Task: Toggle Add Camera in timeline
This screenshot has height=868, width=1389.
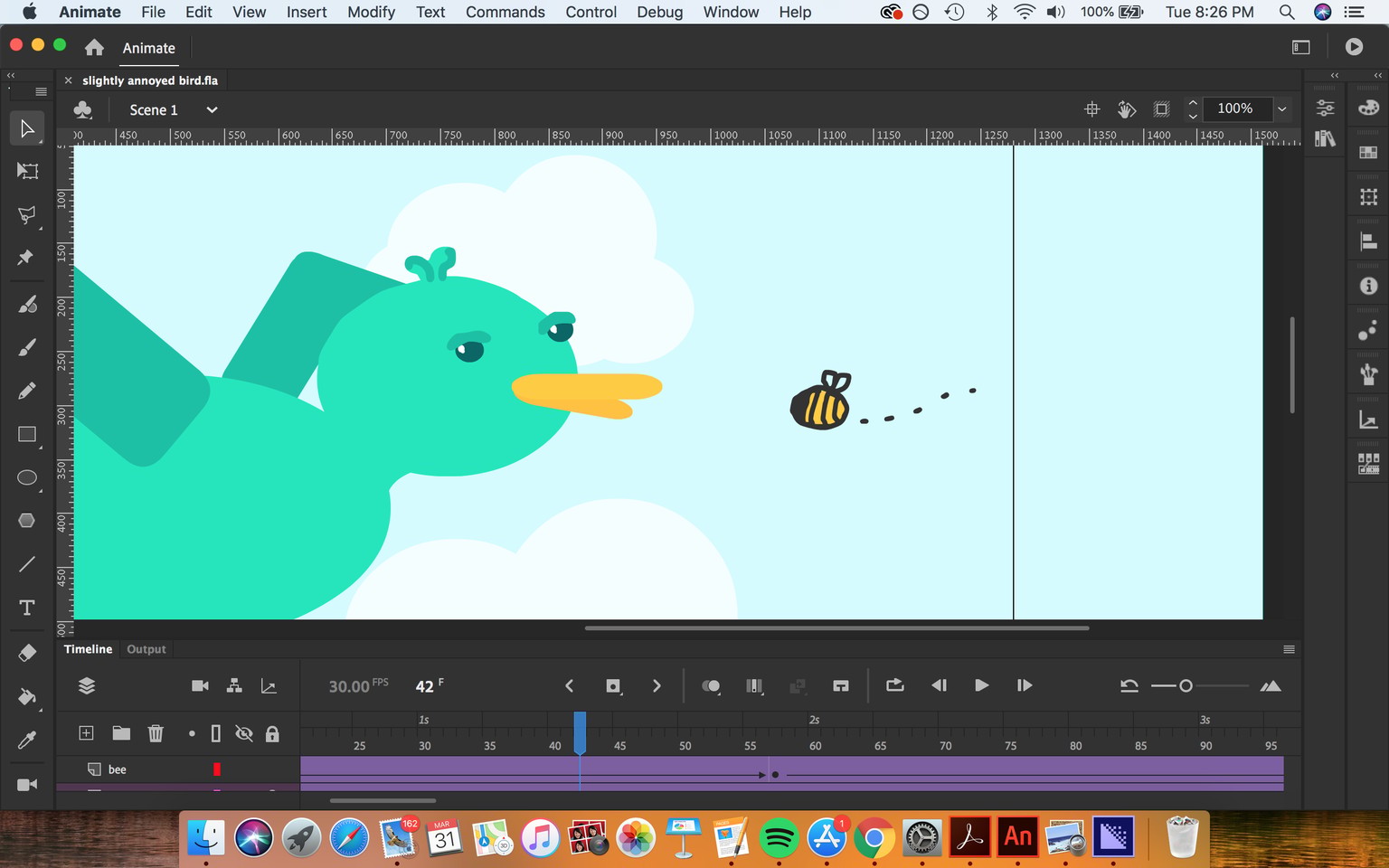Action: point(200,686)
